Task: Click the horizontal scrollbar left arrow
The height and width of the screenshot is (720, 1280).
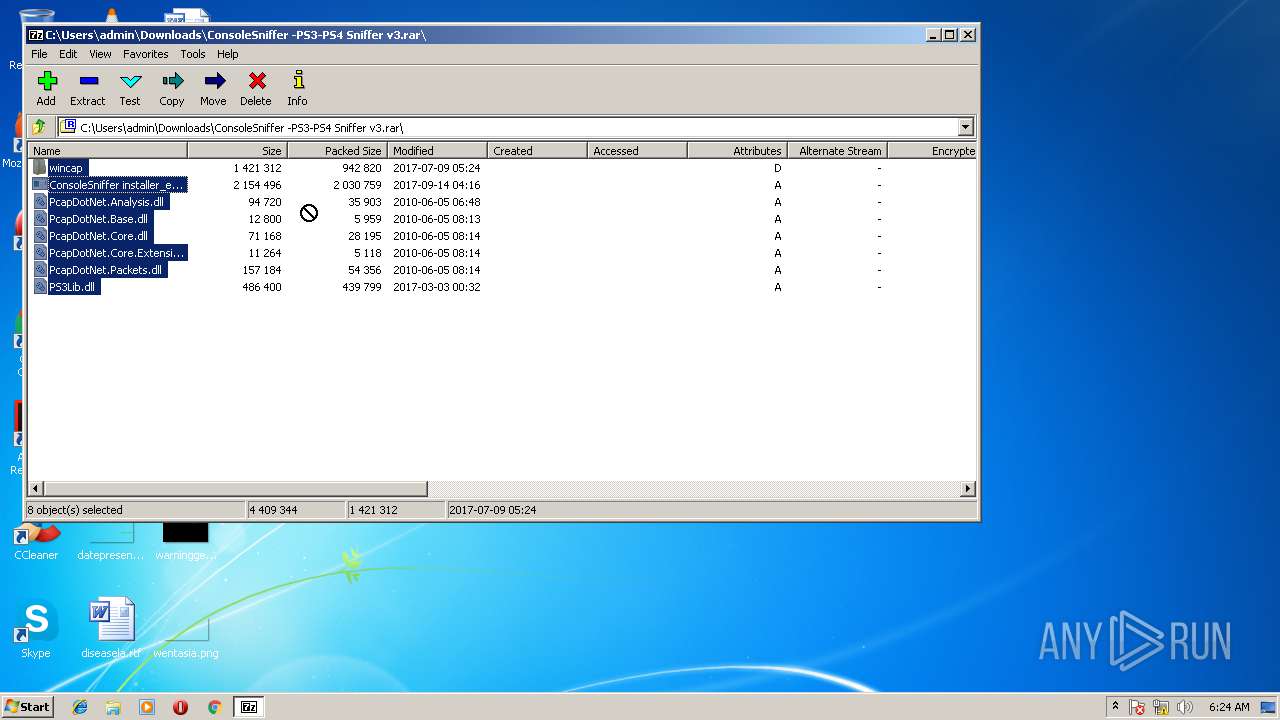Action: [36, 489]
